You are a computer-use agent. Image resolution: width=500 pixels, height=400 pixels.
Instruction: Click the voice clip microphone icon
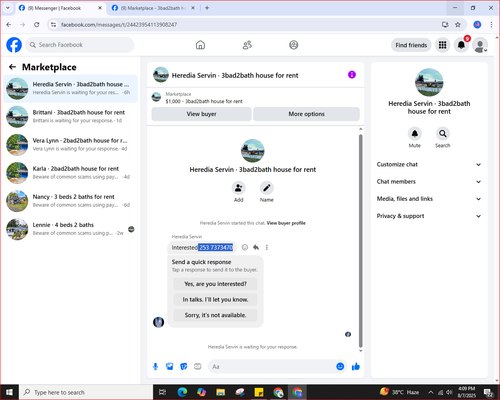155,367
